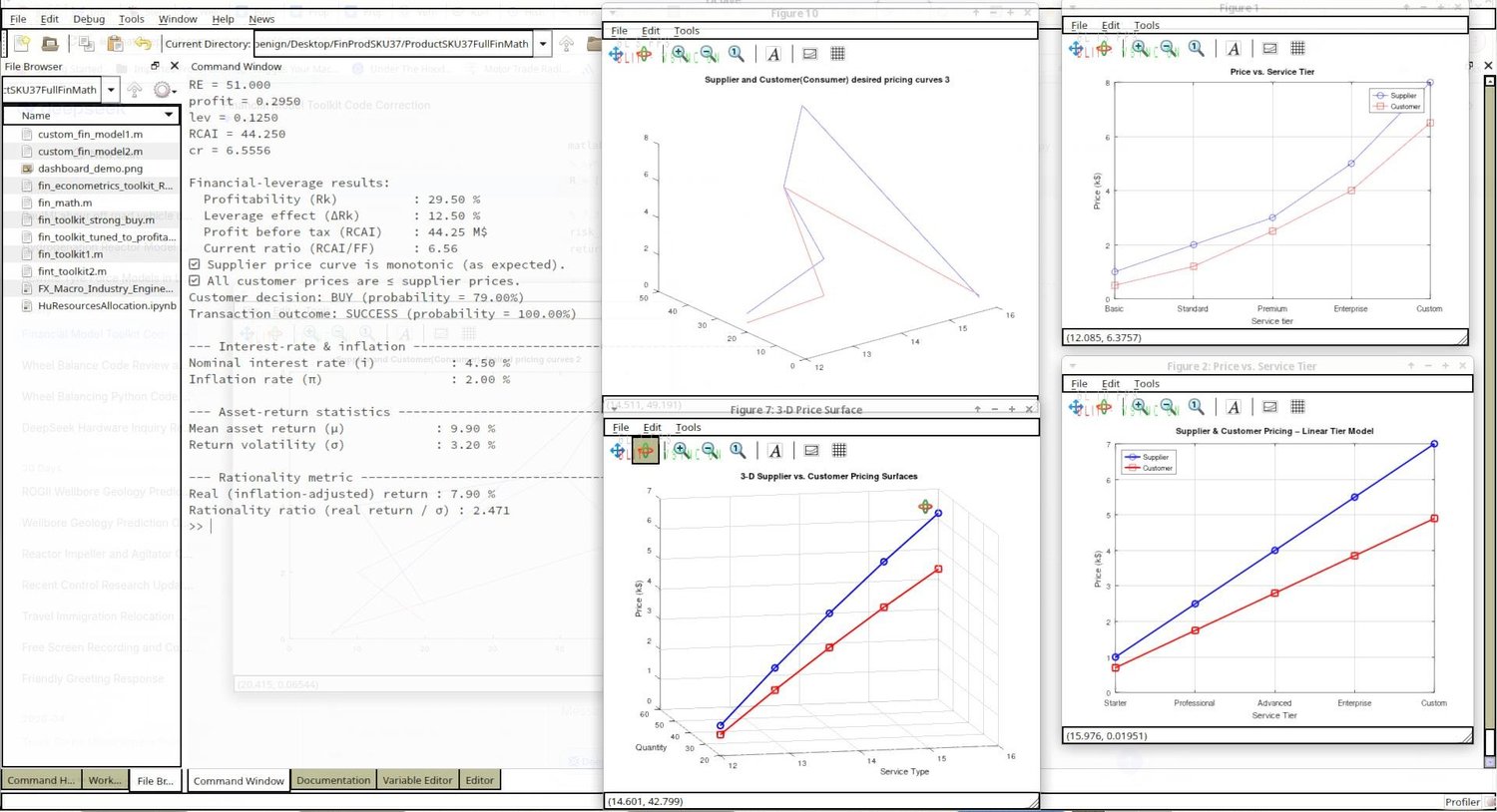
Task: Click Zoom Out in Figure 1 toolbar
Action: 1168,48
